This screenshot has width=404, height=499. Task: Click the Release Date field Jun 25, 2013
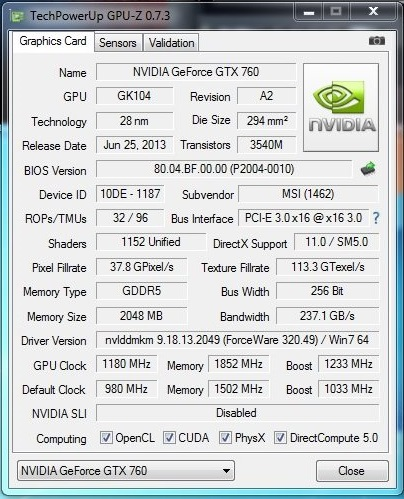pos(134,145)
